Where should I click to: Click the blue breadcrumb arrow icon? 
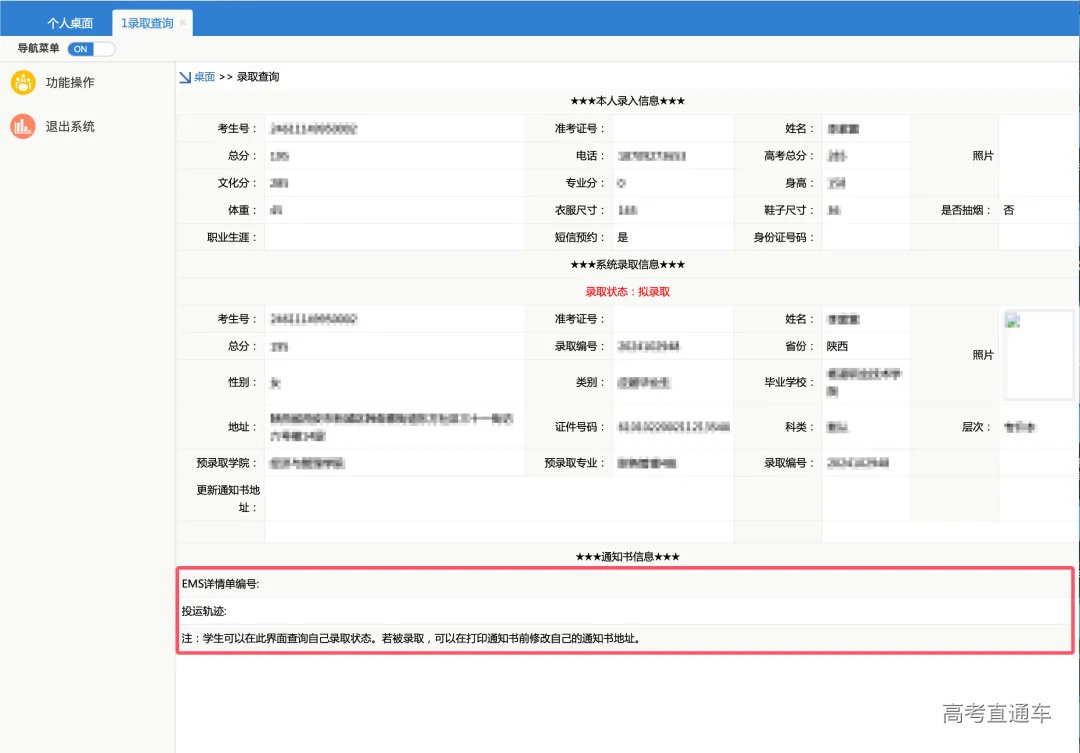tap(185, 77)
